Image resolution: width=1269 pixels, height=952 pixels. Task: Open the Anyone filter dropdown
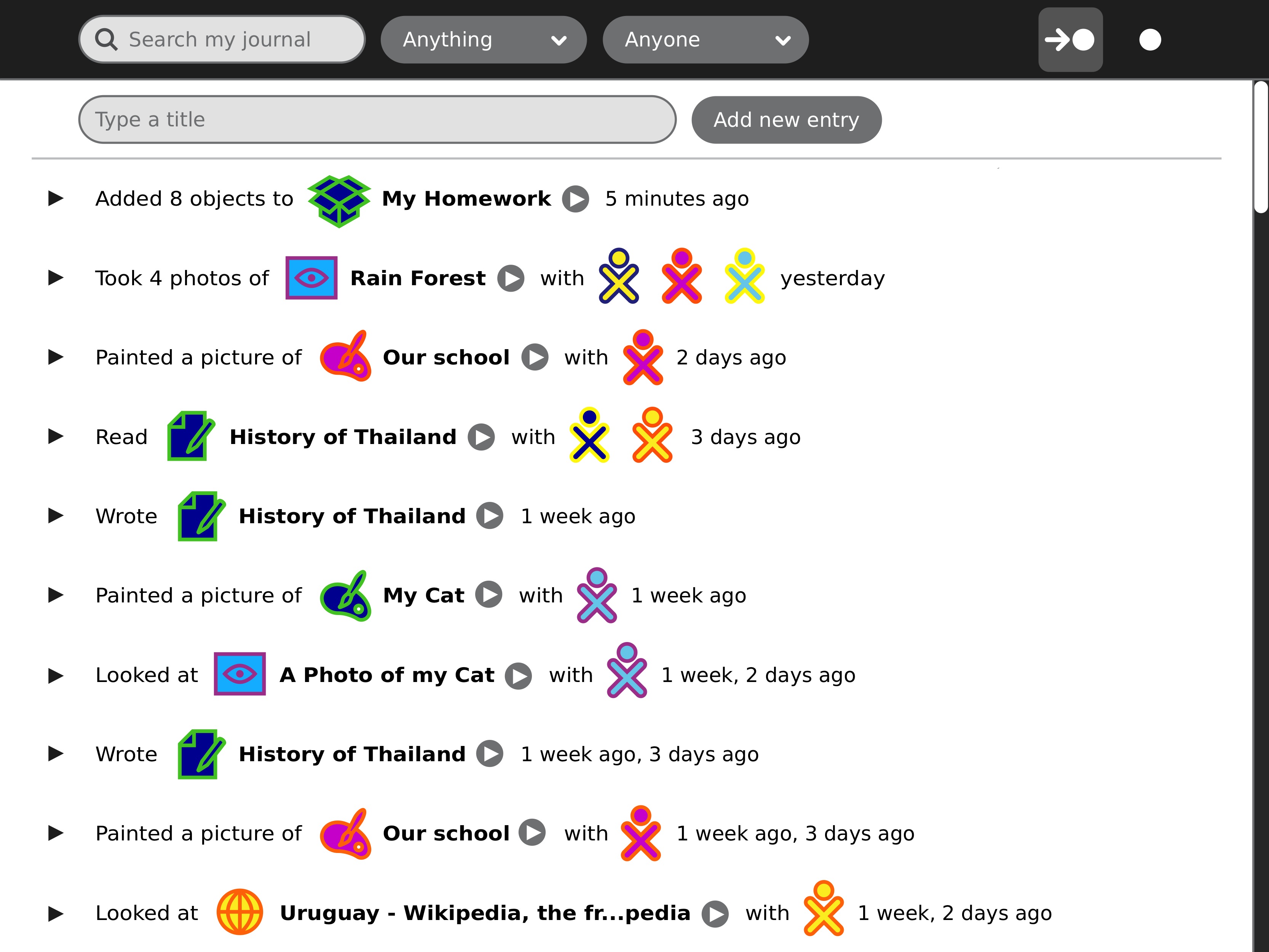tap(705, 40)
